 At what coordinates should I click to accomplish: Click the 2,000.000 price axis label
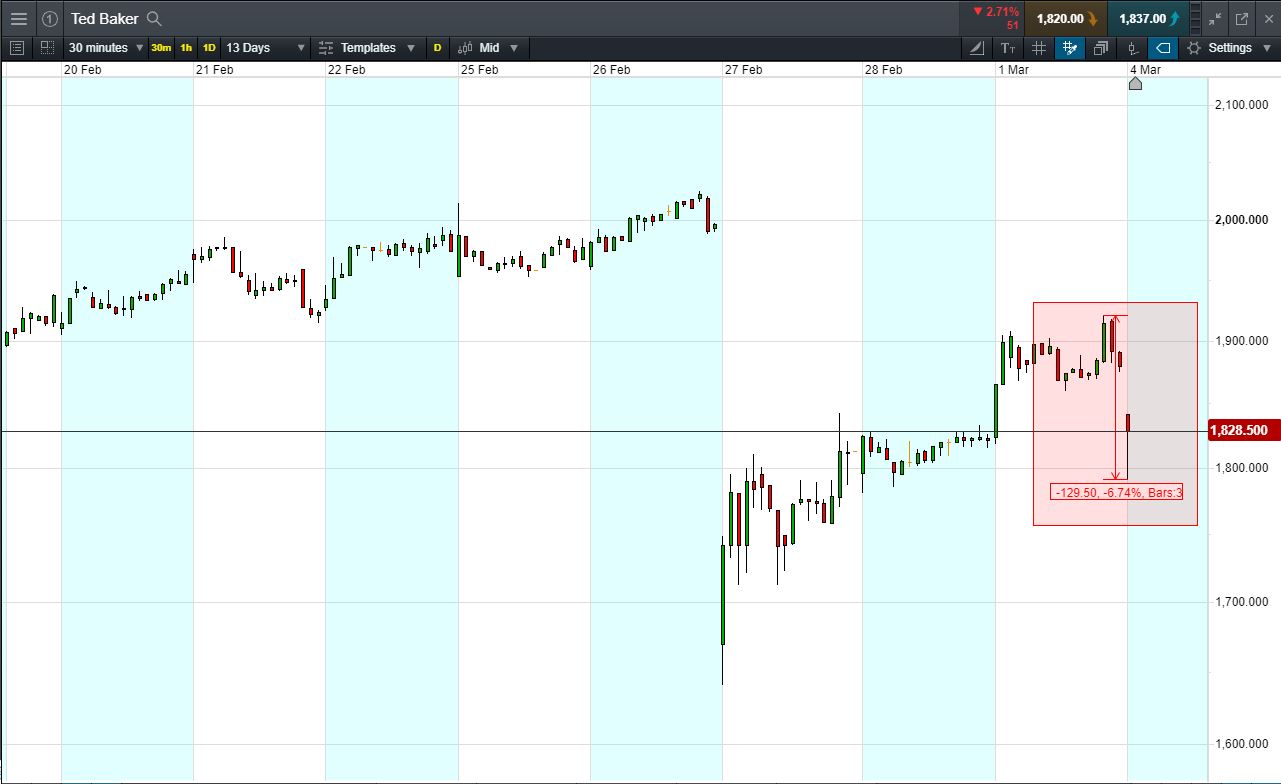pyautogui.click(x=1241, y=220)
